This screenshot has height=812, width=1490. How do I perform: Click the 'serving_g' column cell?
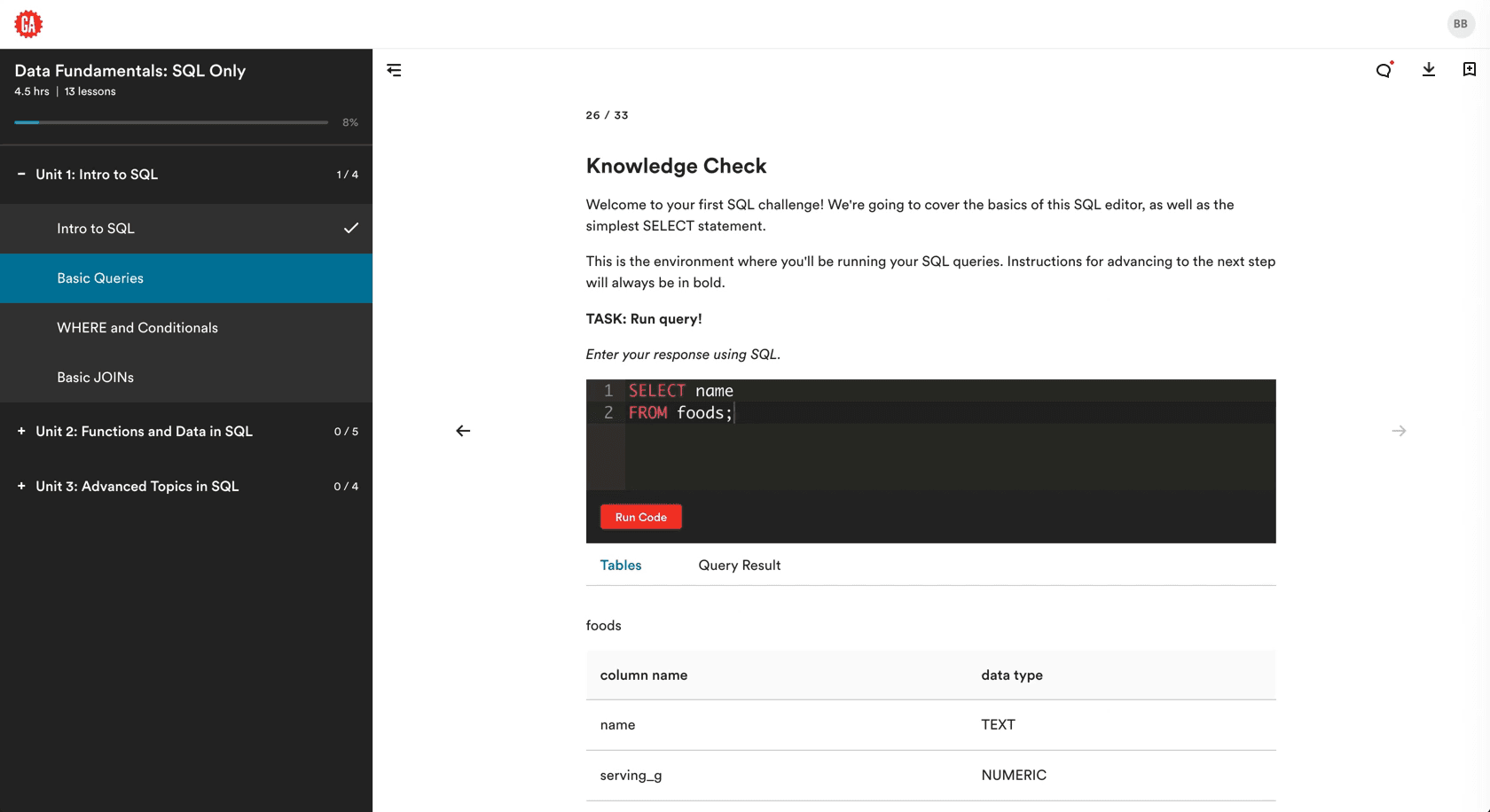point(631,776)
